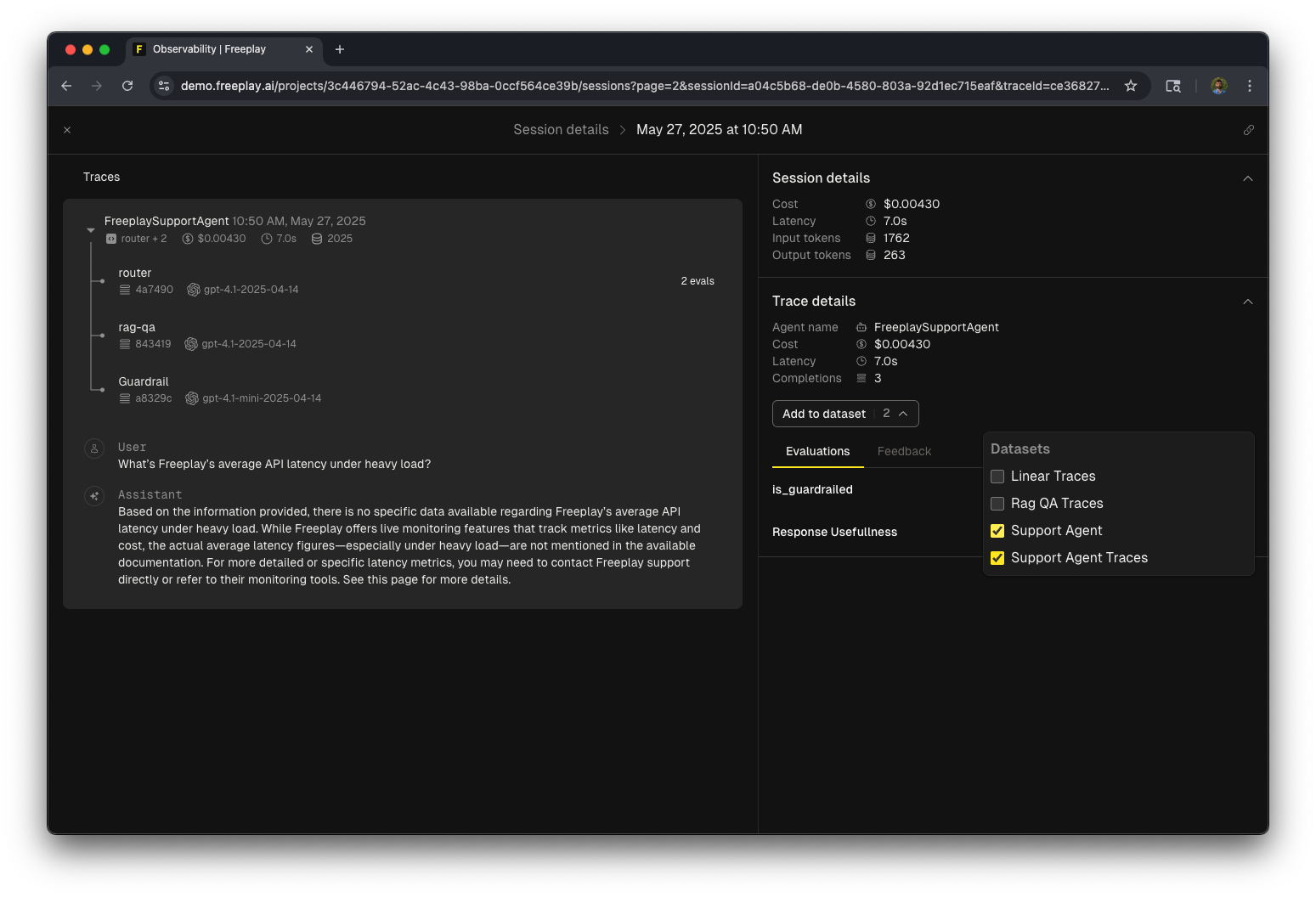Click OpenAI icon in rag-qa row
This screenshot has width=1316, height=897.
tap(191, 344)
